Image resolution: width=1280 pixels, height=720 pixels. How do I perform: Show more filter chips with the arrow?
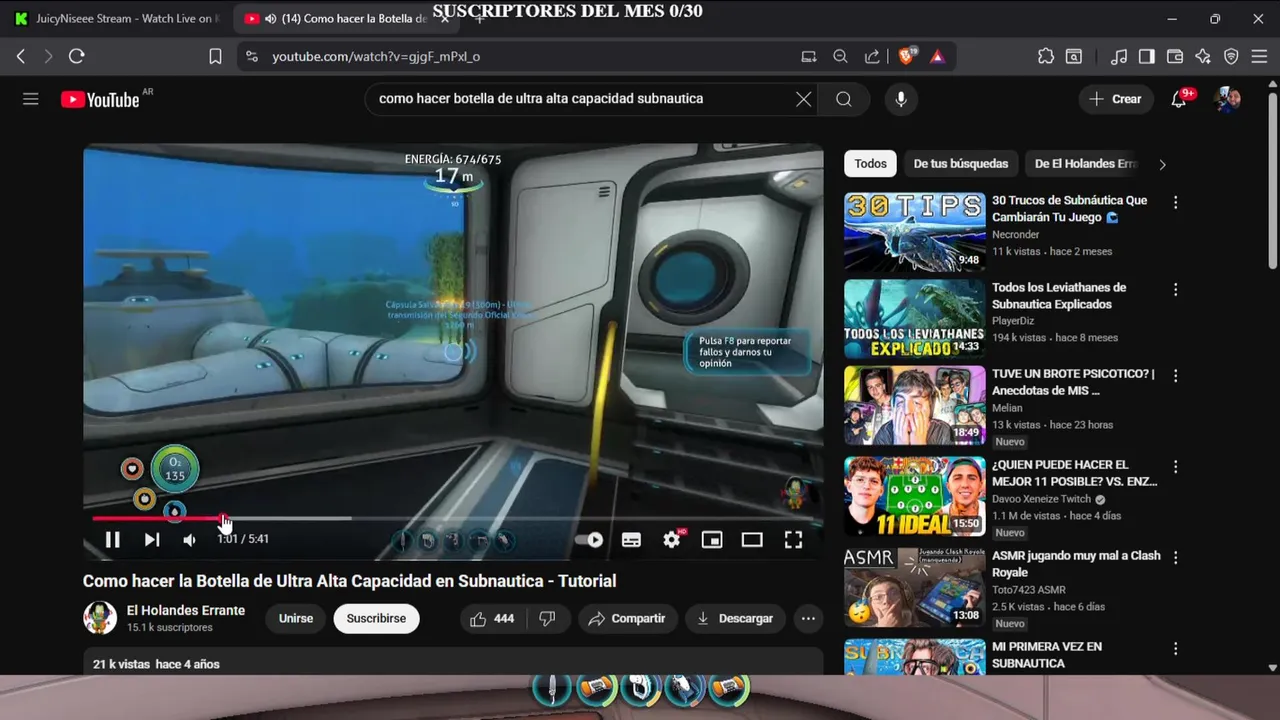click(1162, 164)
